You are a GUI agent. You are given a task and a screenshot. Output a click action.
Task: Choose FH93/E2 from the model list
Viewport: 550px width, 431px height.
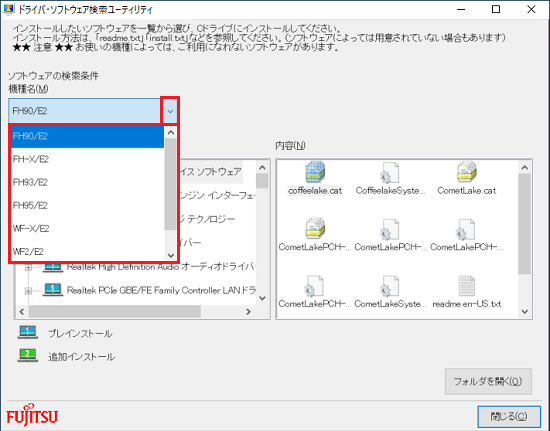pos(87,182)
